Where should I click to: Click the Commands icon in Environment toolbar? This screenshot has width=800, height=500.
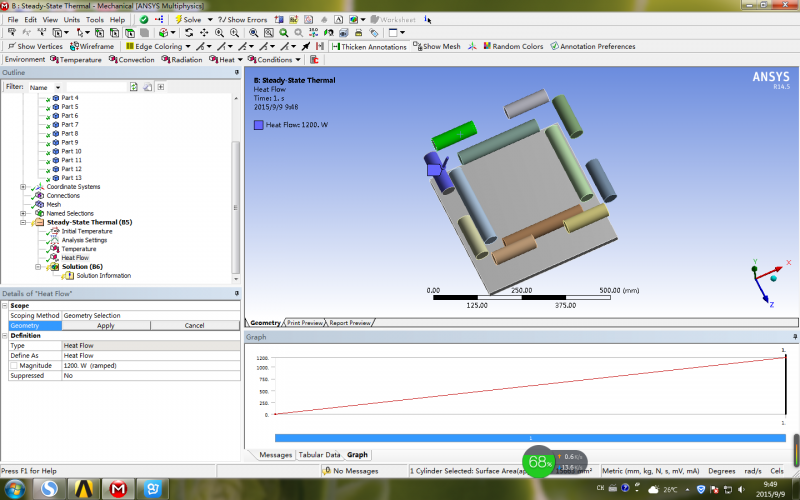pos(314,60)
